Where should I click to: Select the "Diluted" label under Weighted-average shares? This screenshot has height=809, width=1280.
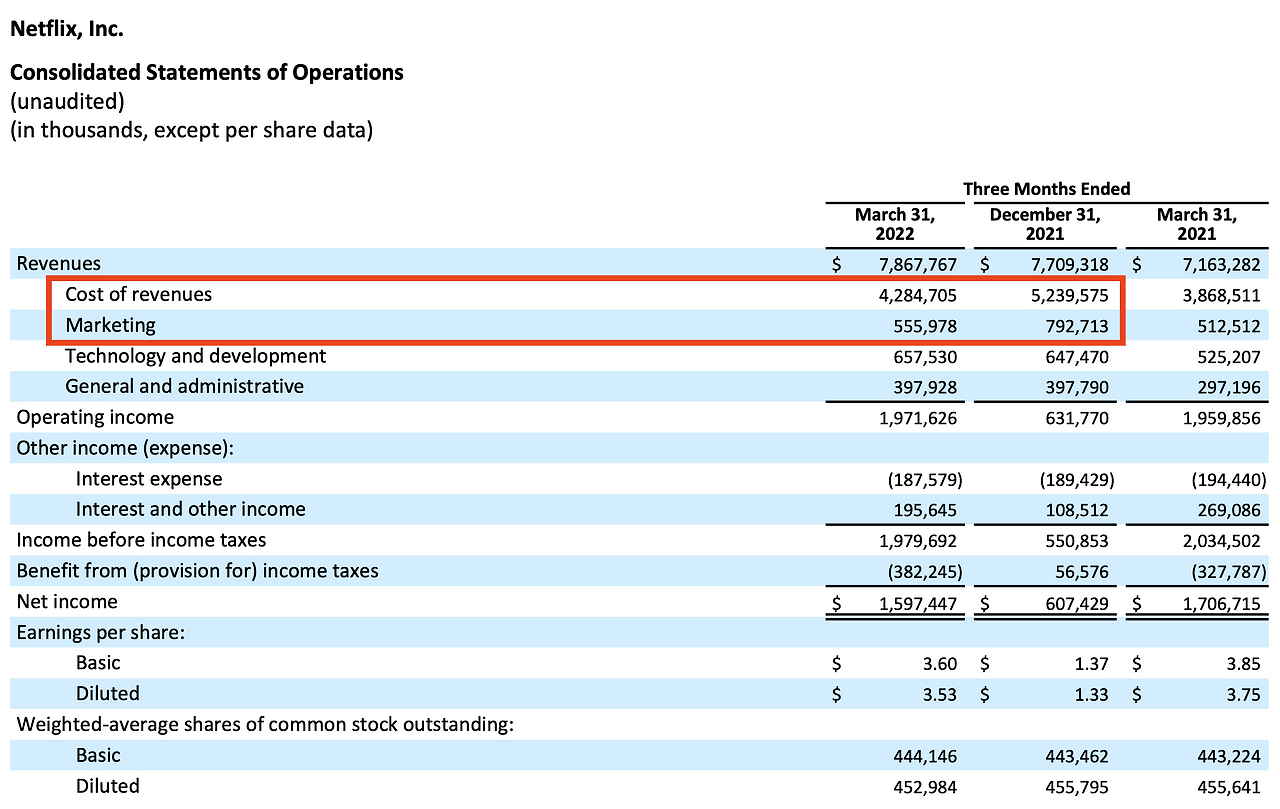pos(108,786)
